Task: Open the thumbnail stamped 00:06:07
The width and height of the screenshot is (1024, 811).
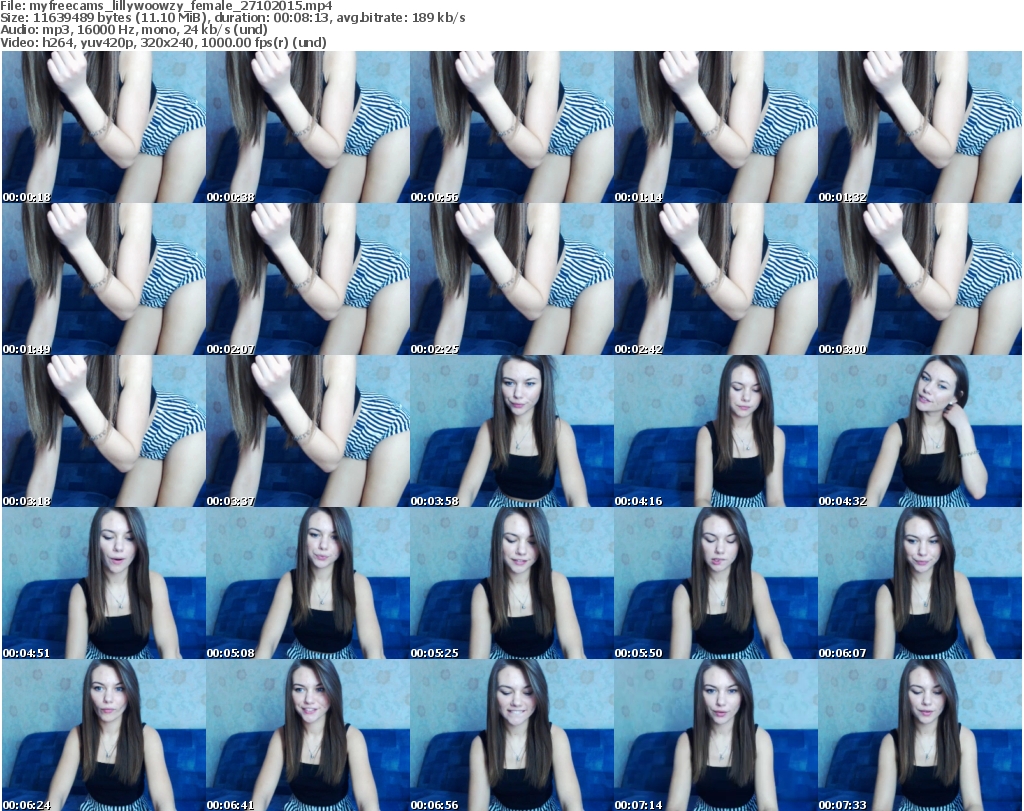Action: (920, 583)
